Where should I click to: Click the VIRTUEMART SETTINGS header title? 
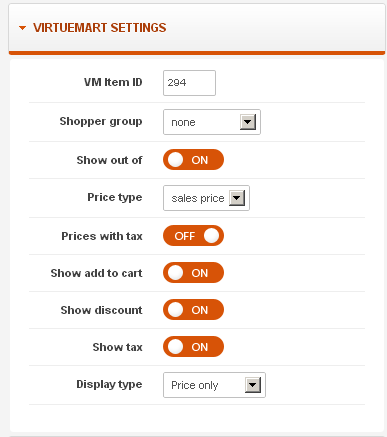[100, 28]
